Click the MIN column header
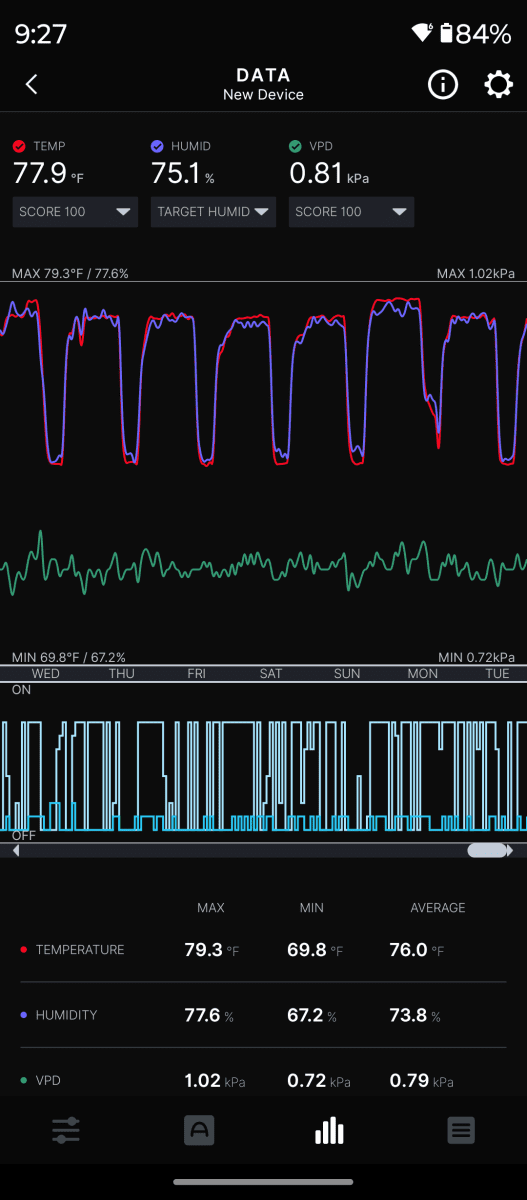The width and height of the screenshot is (527, 1200). 311,908
